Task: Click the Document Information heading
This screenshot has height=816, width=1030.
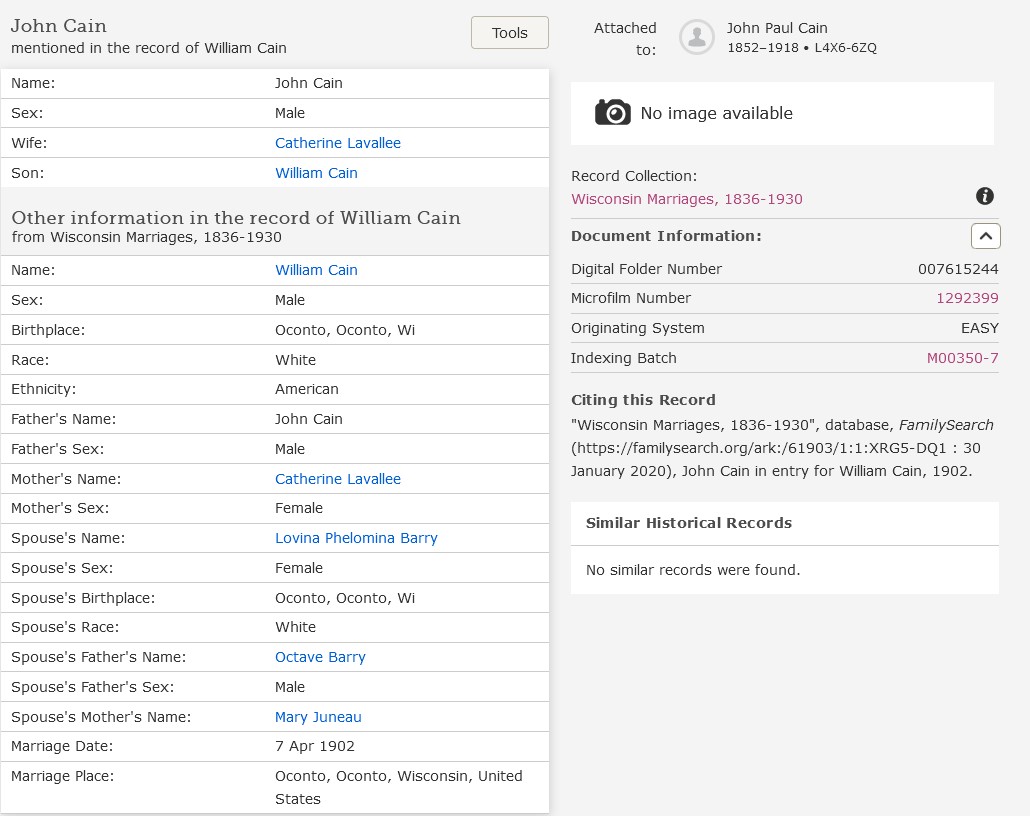Action: 666,236
